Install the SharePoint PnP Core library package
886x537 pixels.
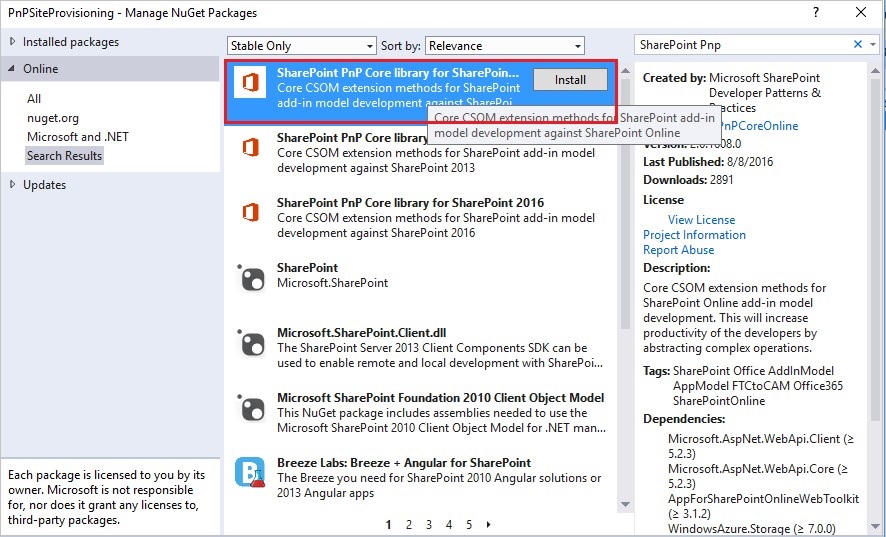570,80
